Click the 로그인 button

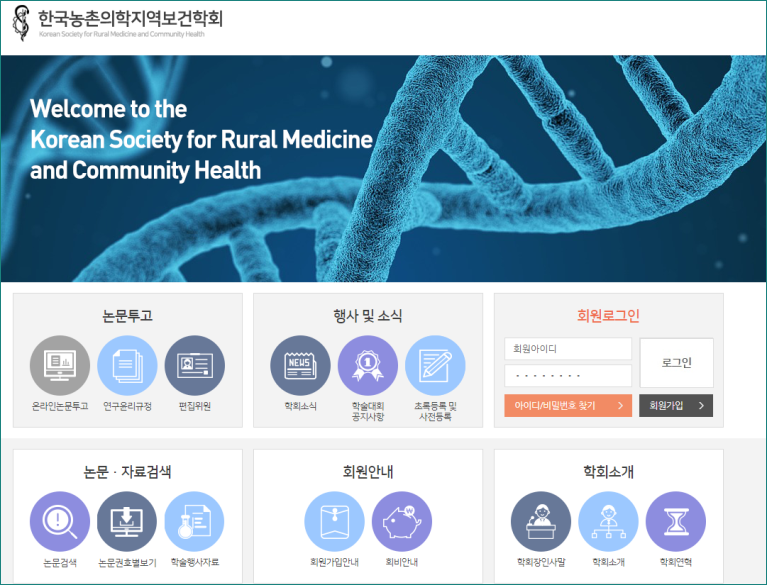(x=677, y=362)
